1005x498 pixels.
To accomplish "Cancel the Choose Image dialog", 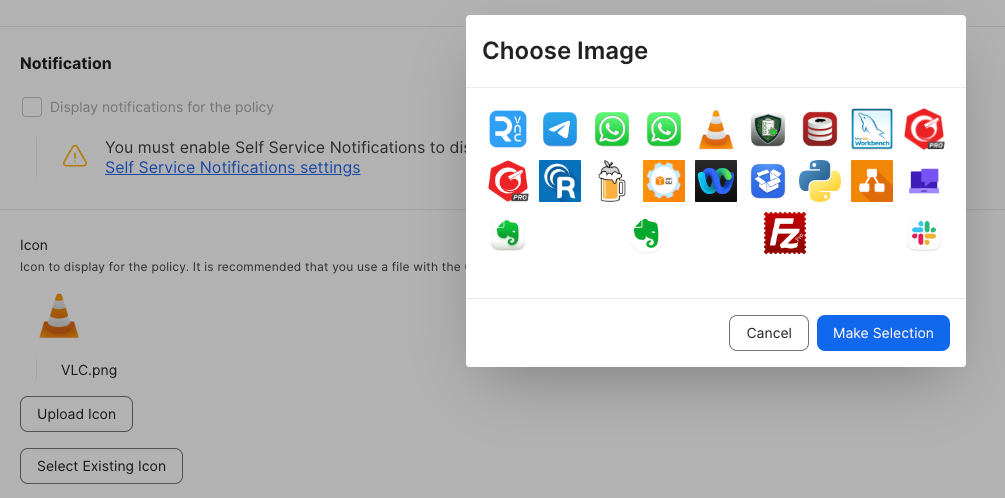I will (x=768, y=333).
